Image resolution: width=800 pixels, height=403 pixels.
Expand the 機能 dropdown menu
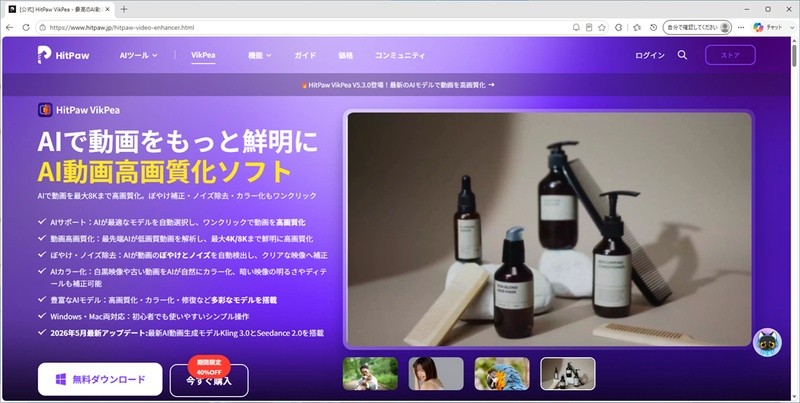point(259,55)
